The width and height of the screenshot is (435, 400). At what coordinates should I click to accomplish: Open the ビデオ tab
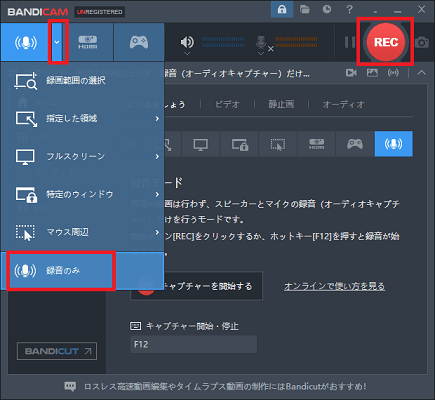pos(227,104)
